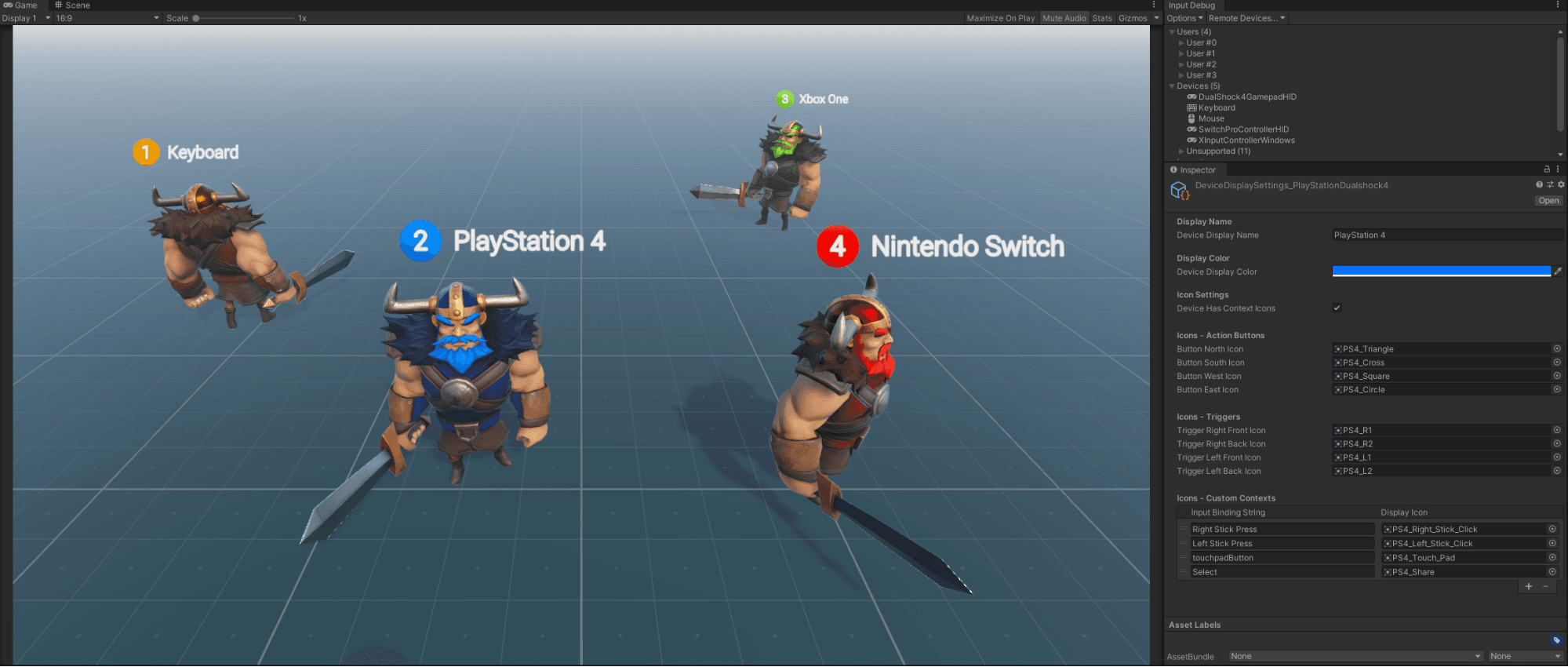Click the Left Stick Press binding field
1568x667 pixels.
(x=1282, y=543)
